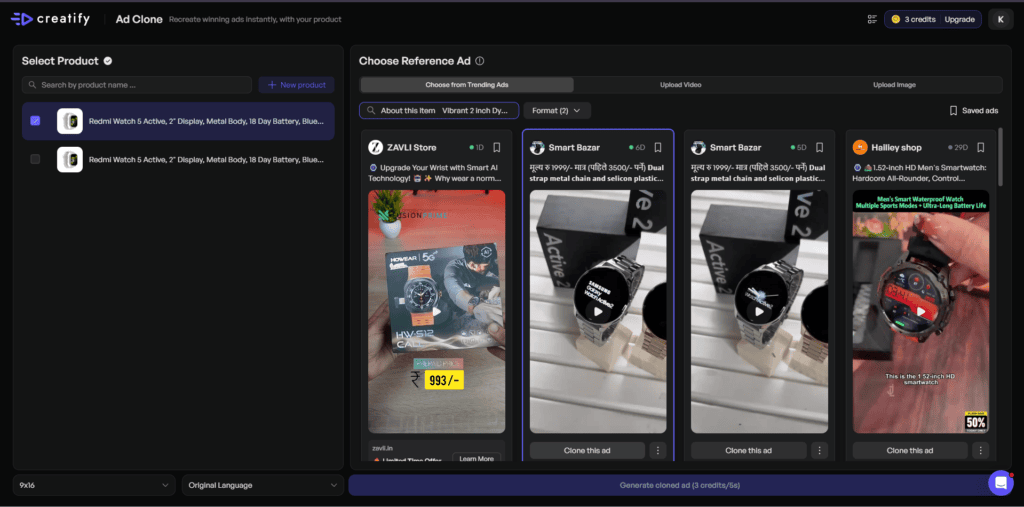Switch to Choose from Trending Ads tab

click(467, 85)
